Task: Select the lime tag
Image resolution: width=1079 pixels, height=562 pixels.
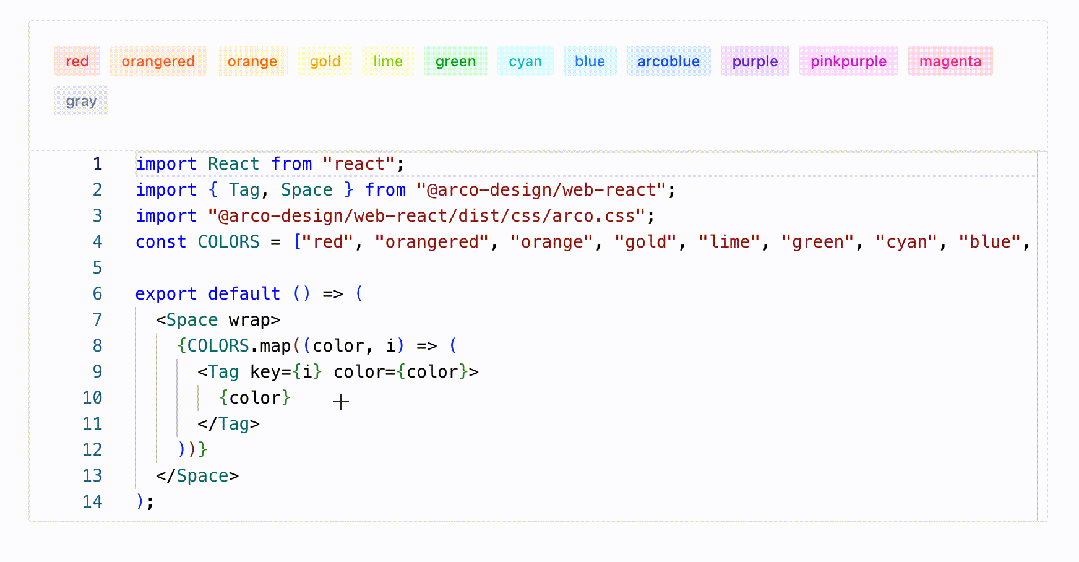Action: (388, 61)
